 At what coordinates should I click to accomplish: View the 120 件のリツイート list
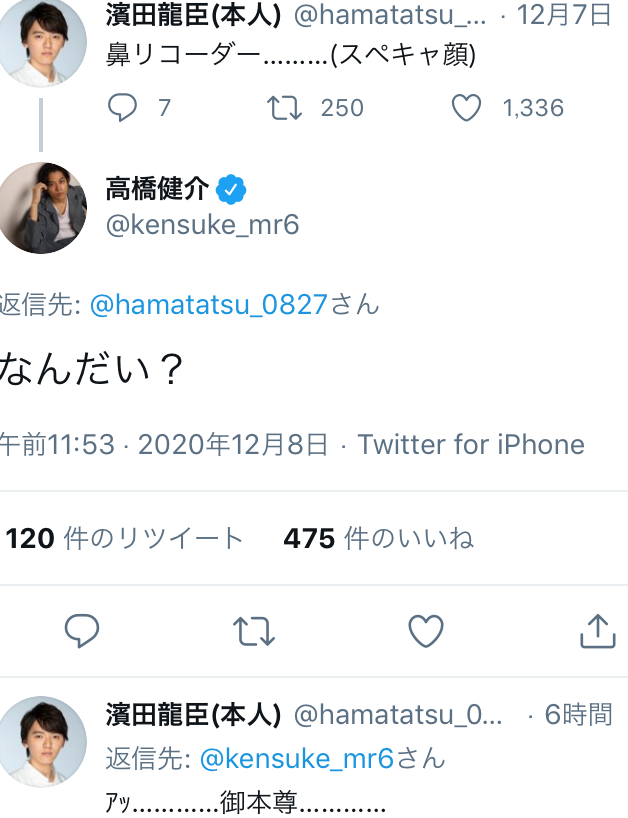[x=125, y=539]
